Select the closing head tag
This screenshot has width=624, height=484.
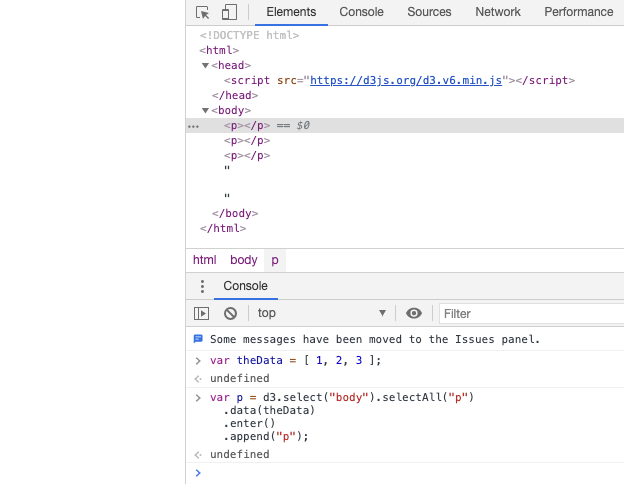click(235, 96)
